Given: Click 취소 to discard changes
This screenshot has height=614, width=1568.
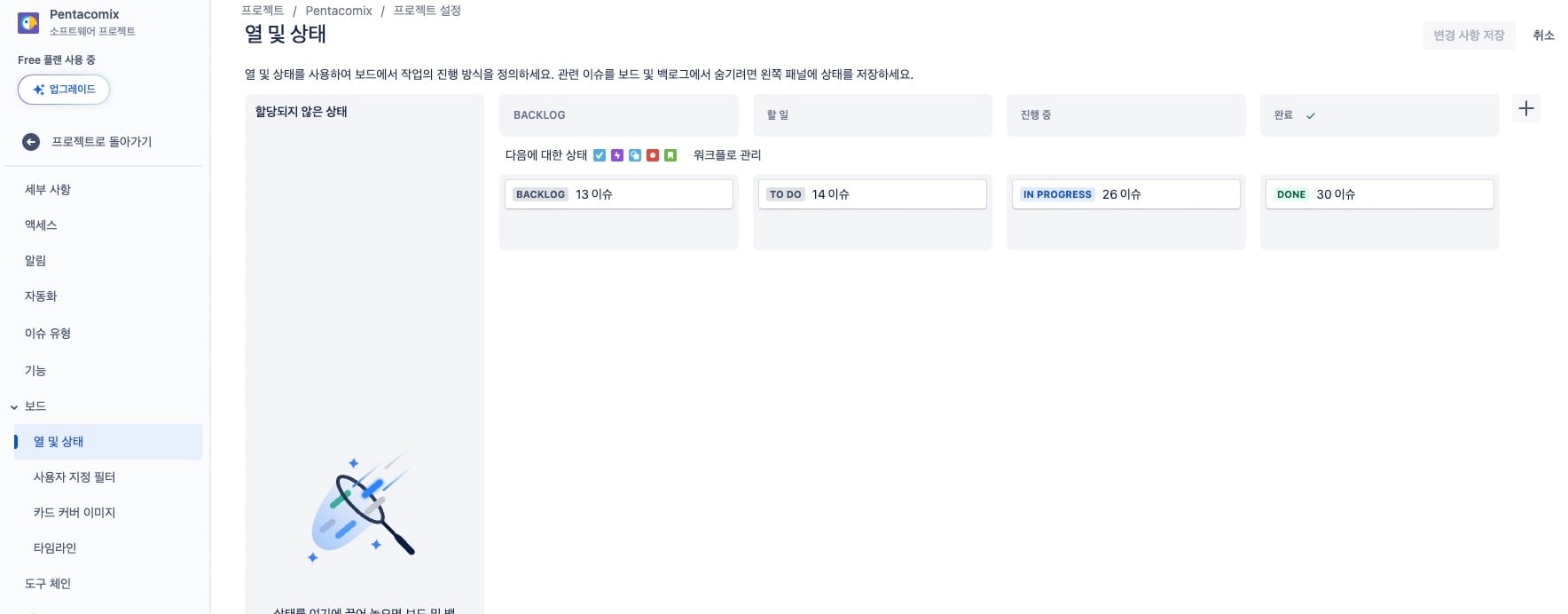Looking at the screenshot, I should (x=1543, y=35).
